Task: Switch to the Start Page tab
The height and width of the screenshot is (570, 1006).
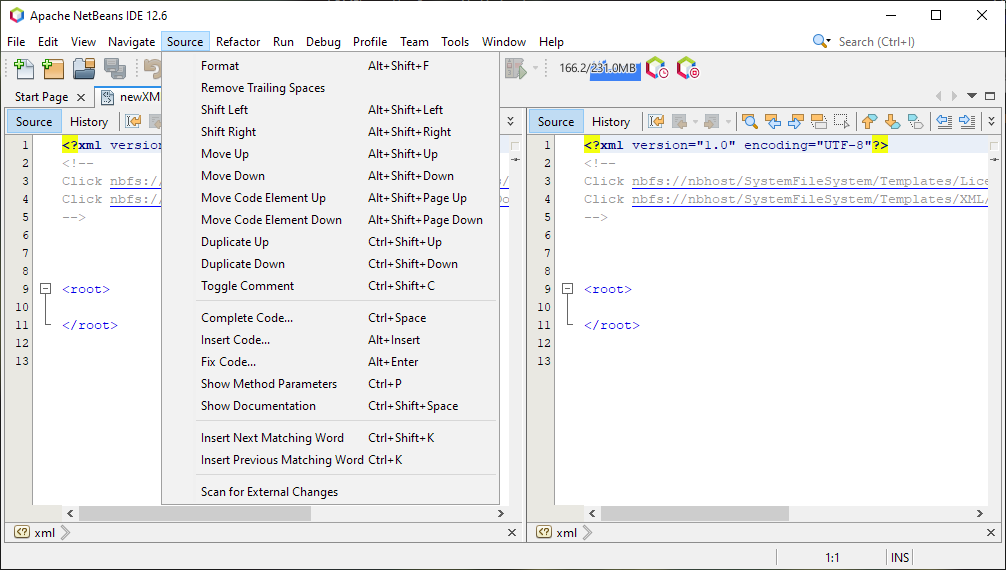Action: point(42,96)
